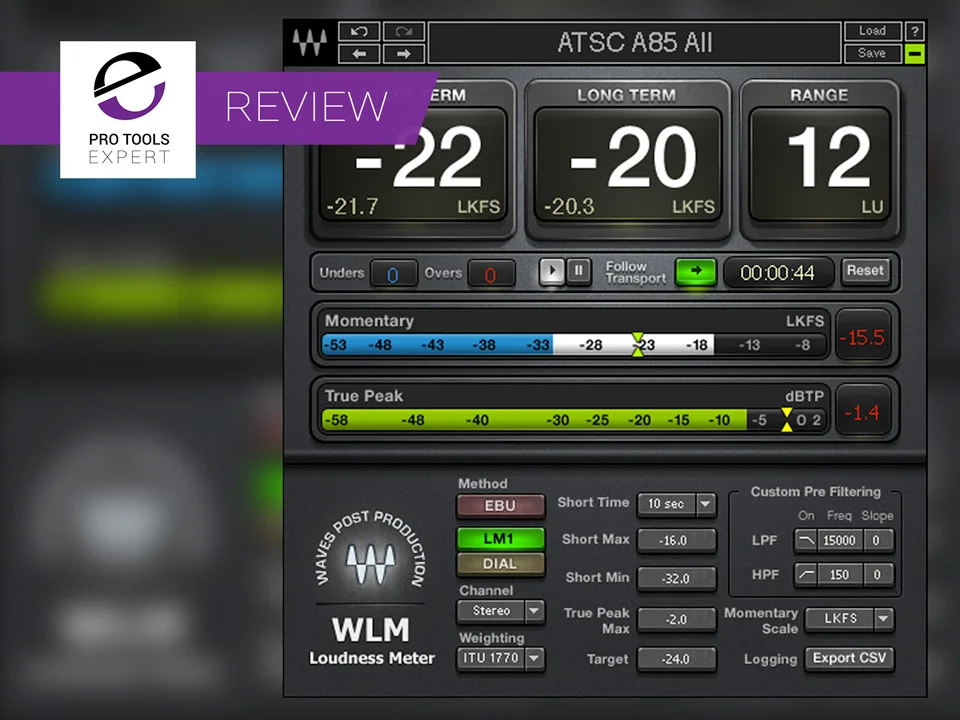Viewport: 960px width, 720px height.
Task: Click the Load preset button
Action: pos(872,31)
